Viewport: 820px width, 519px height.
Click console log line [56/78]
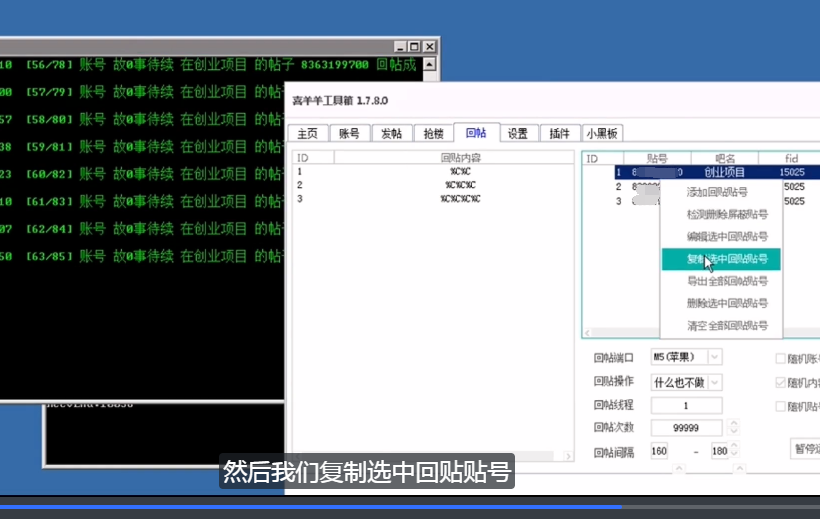209,65
